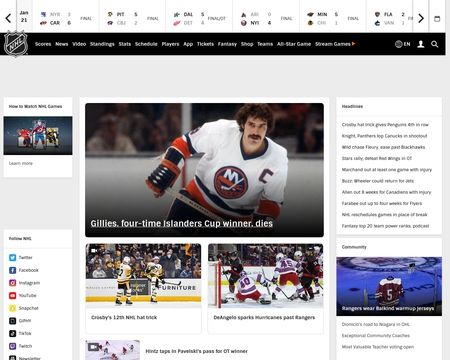450x360 pixels.
Task: Open the user account icon
Action: (421, 44)
